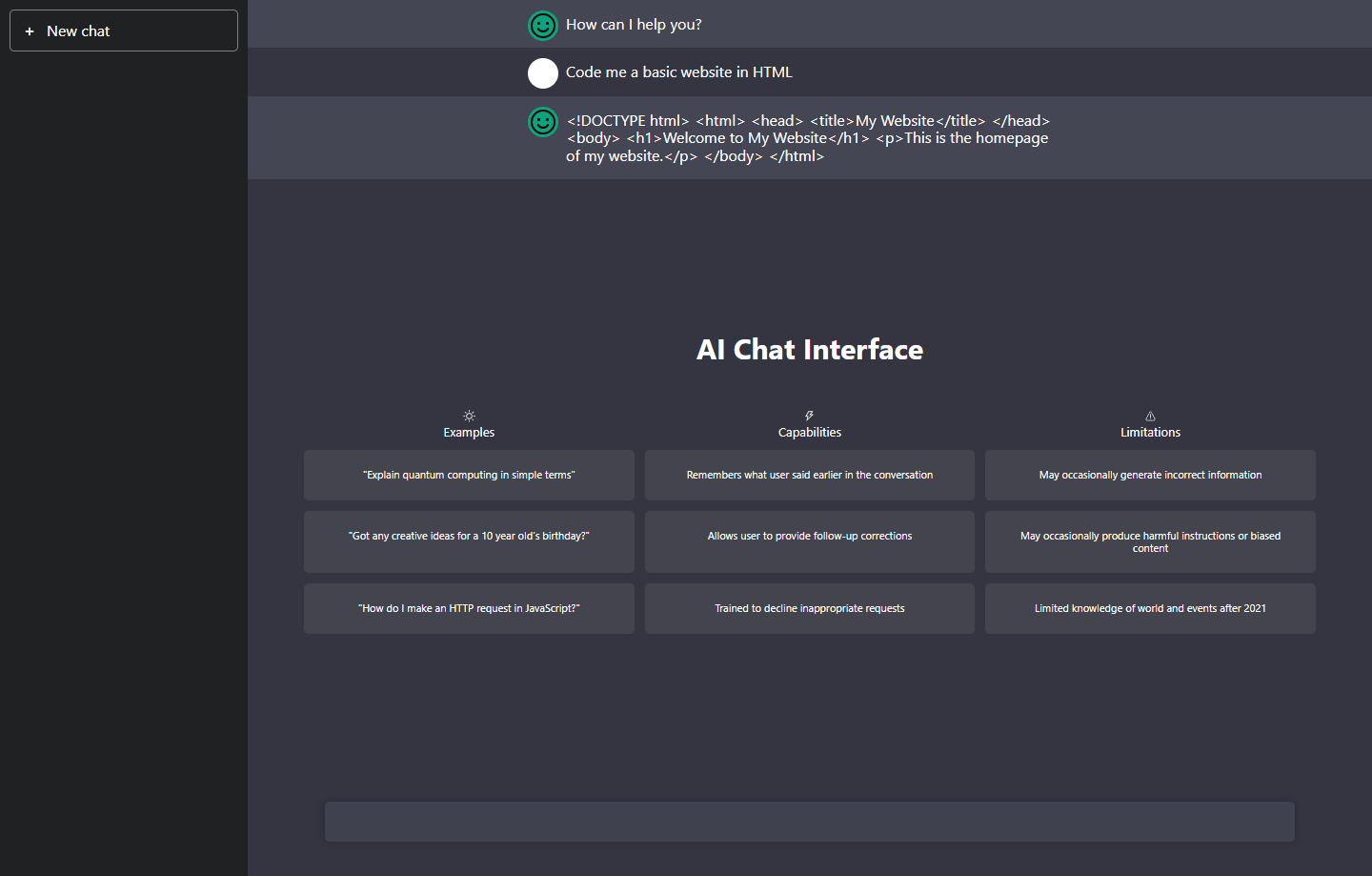Select the birthday ideas example prompt
This screenshot has height=876, width=1372.
(469, 541)
